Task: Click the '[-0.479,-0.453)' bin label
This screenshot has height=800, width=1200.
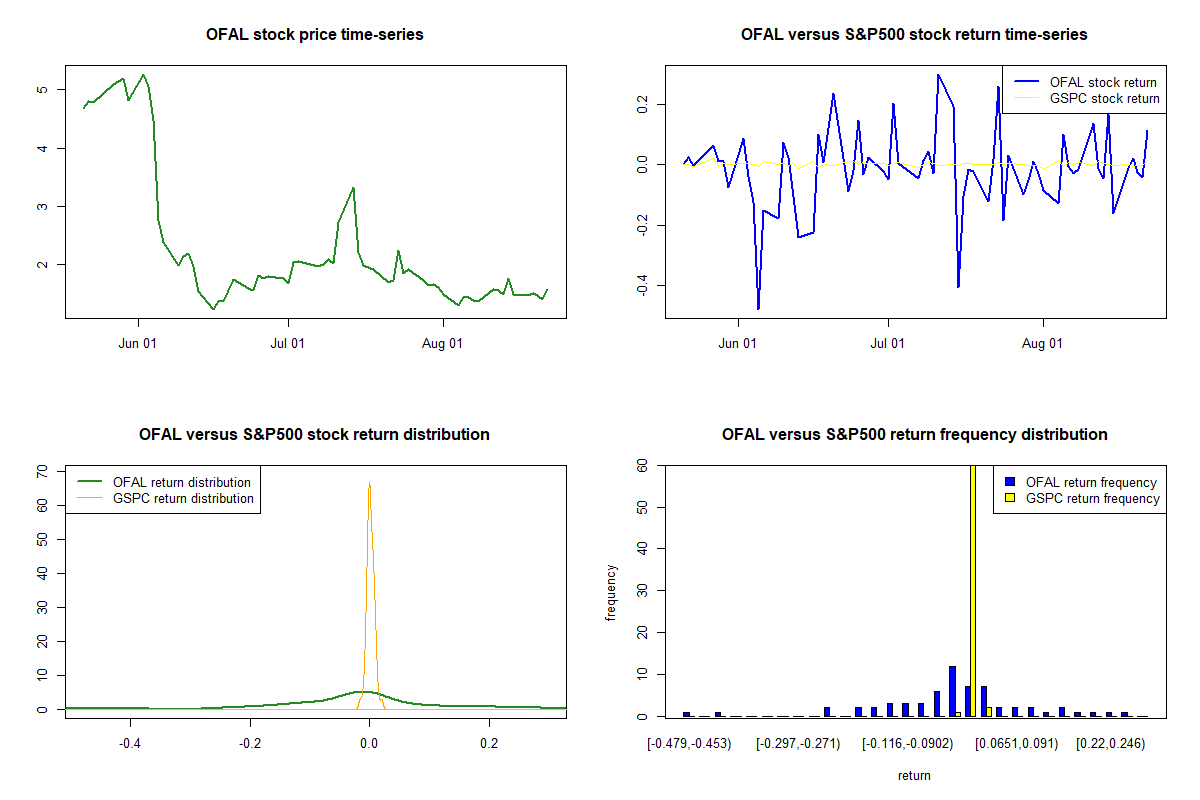Action: (x=689, y=744)
